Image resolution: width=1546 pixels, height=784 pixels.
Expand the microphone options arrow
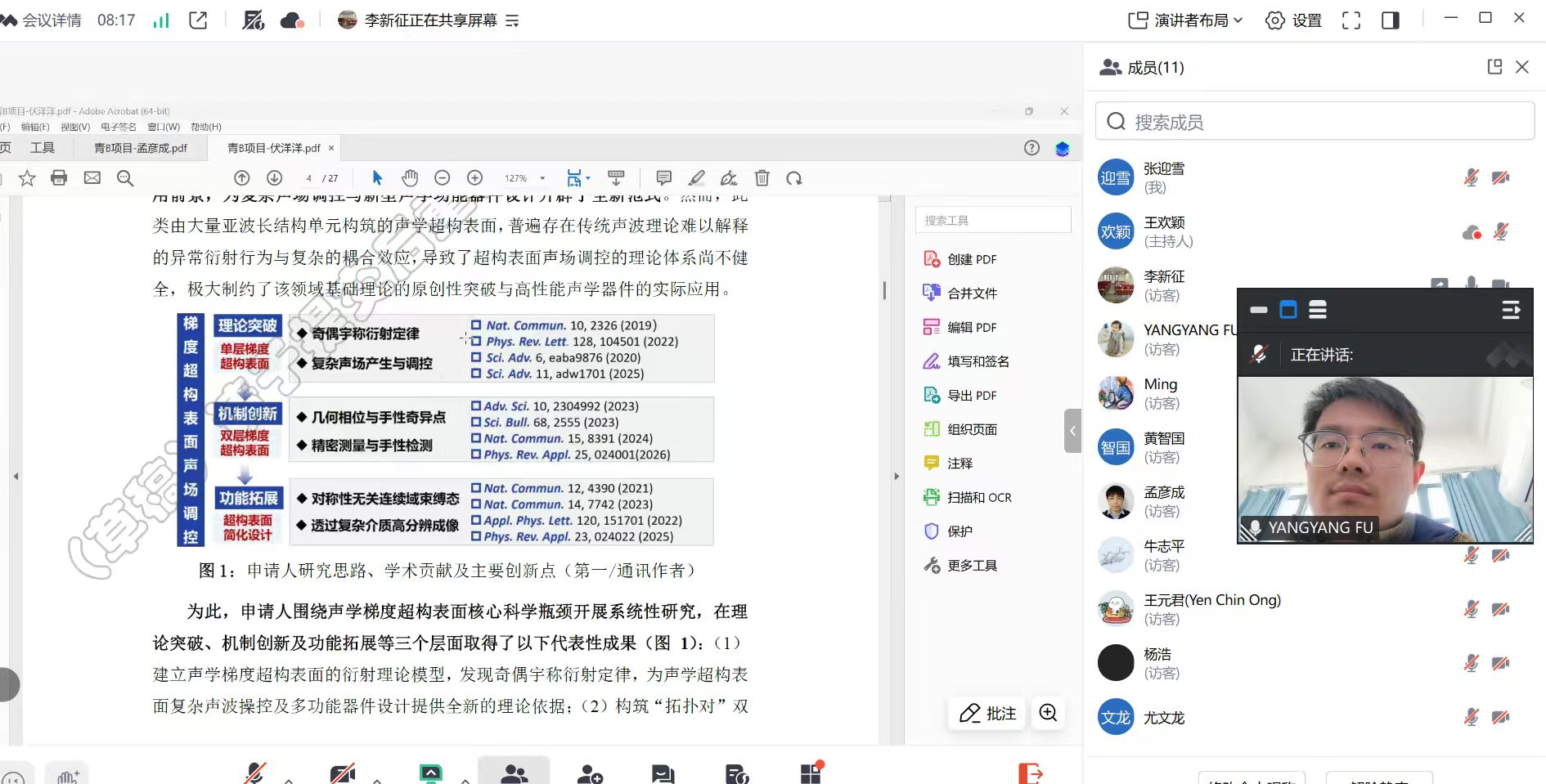289,779
